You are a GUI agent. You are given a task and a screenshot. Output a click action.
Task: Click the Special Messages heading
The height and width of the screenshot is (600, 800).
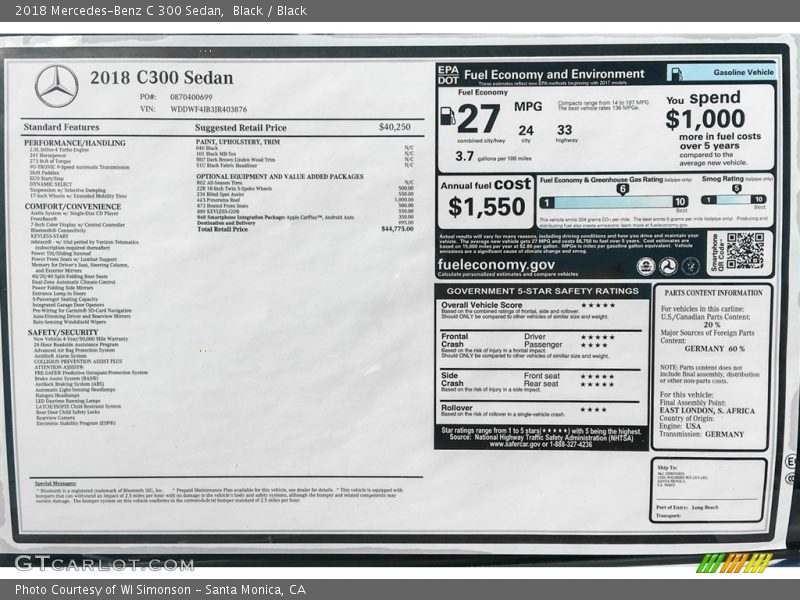[x=56, y=483]
